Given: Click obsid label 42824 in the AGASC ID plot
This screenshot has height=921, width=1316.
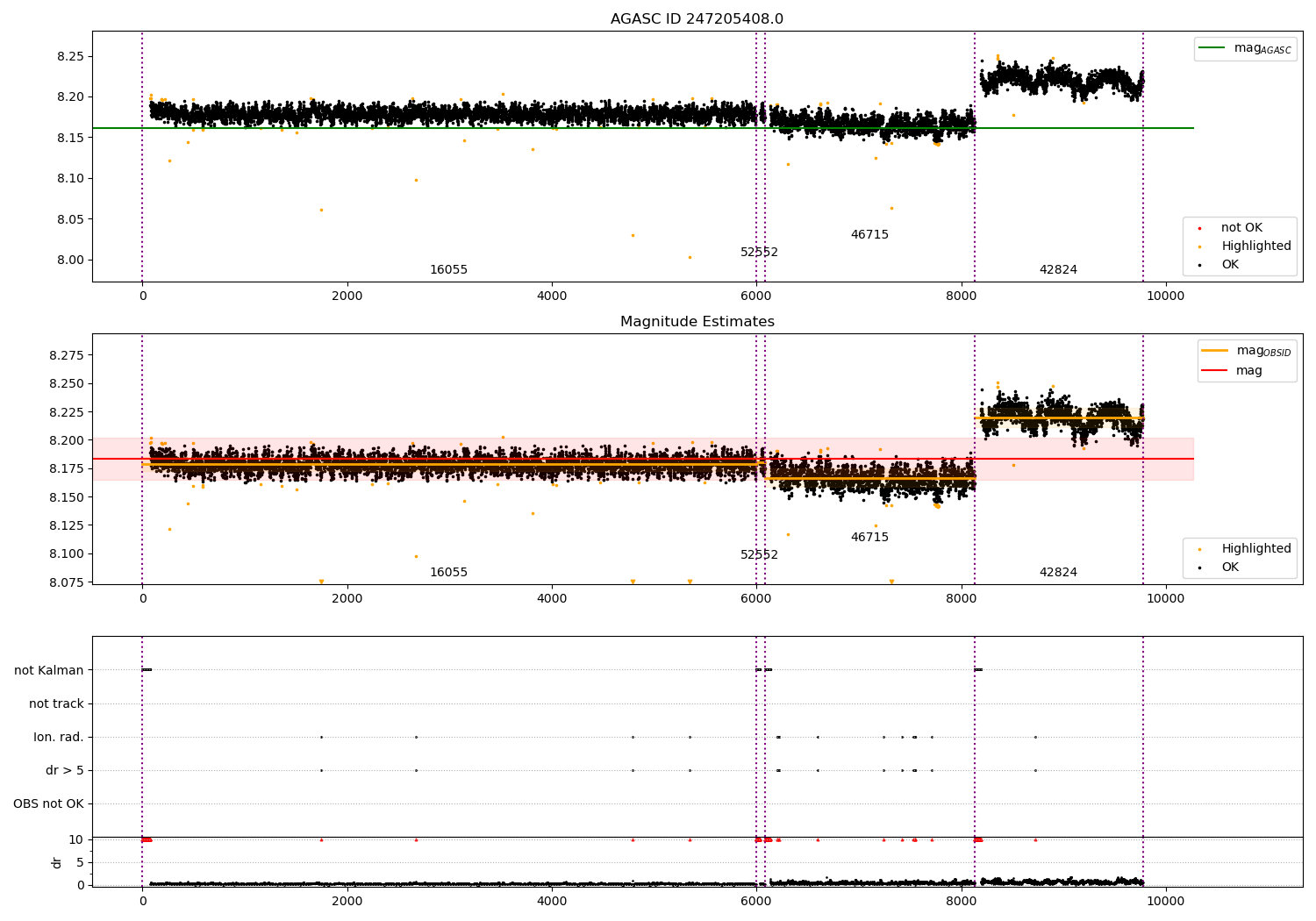Looking at the screenshot, I should pos(1058,270).
